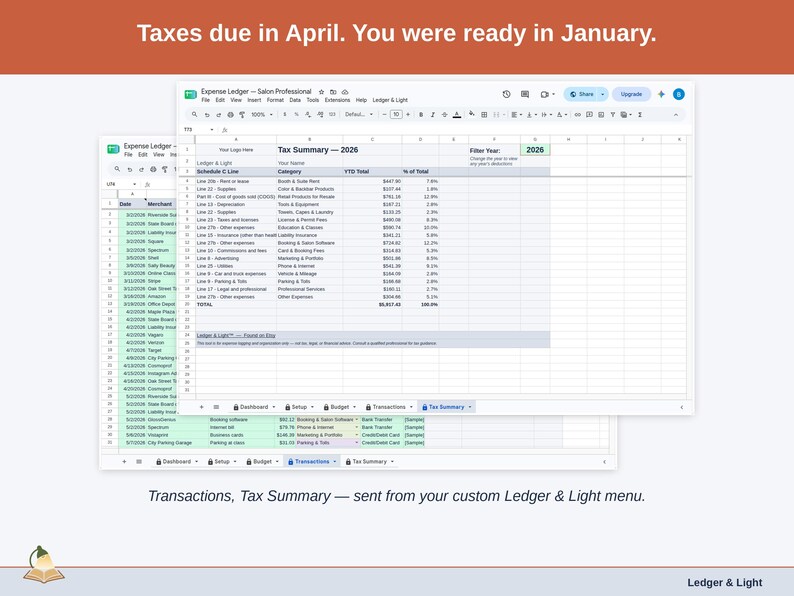Screen dimensions: 794x596
Task: Open name box dropdown arrow in front window
Action: pos(212,130)
